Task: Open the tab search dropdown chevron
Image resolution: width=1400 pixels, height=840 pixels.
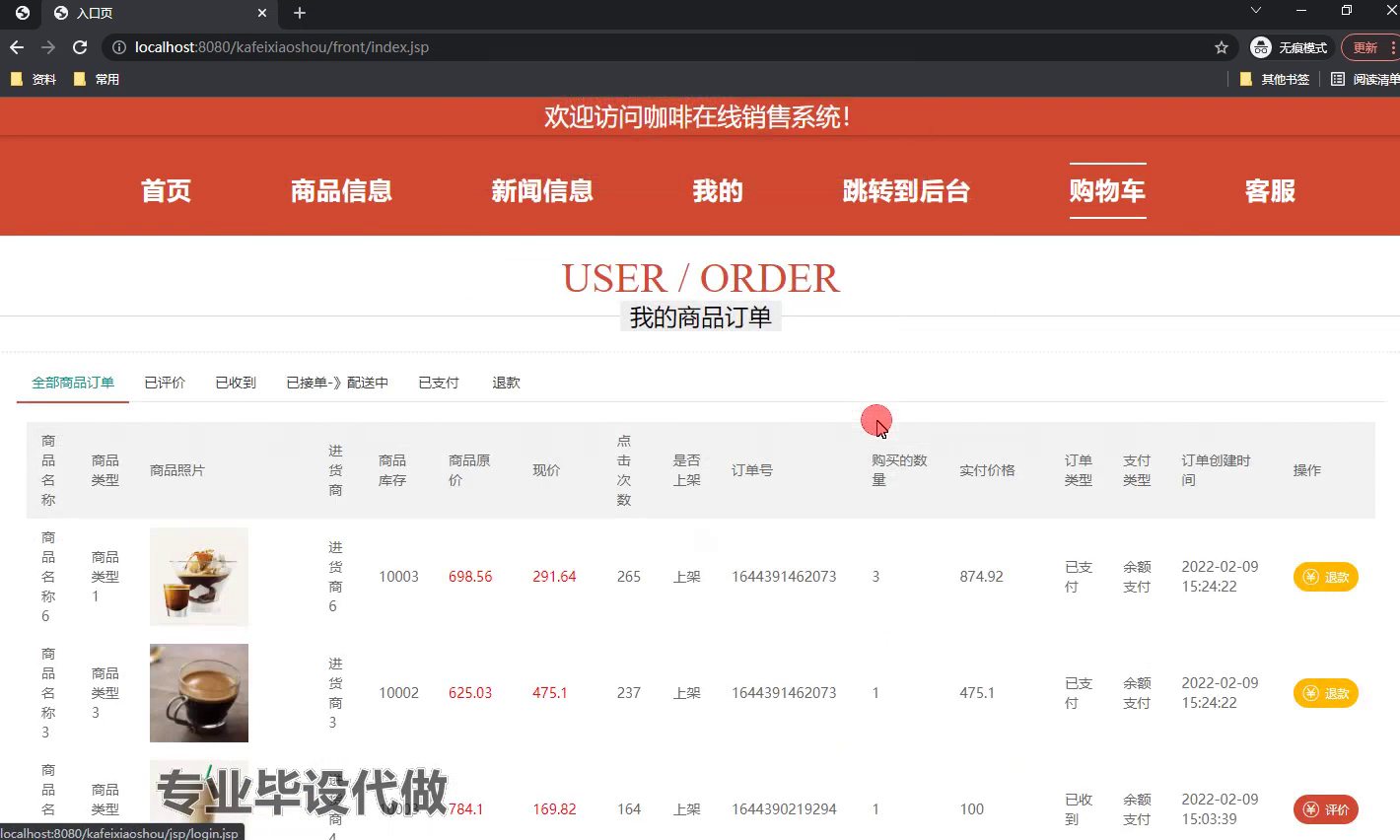Action: point(1255,11)
